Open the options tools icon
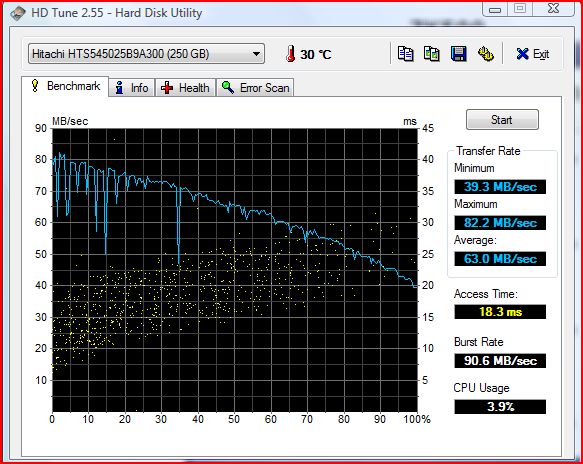 point(485,54)
